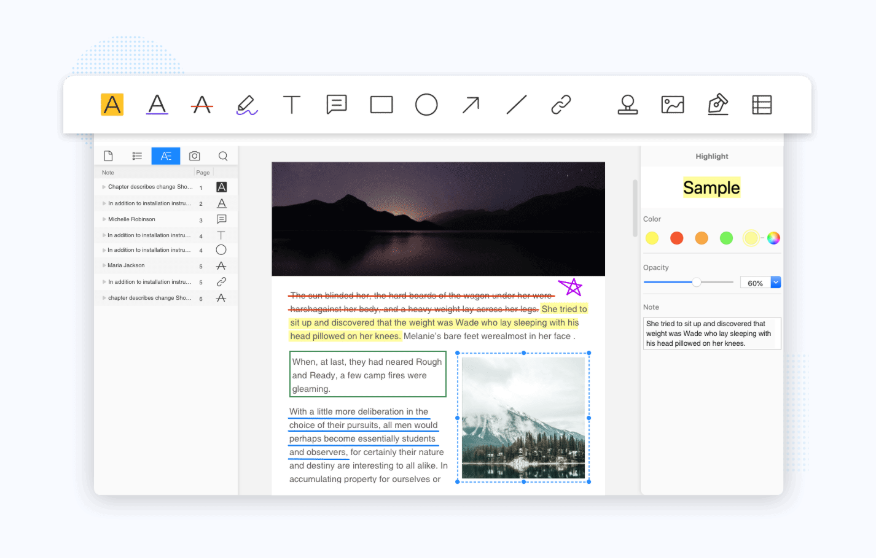
Task: Choose the Arrow drawing tool
Action: tap(471, 104)
